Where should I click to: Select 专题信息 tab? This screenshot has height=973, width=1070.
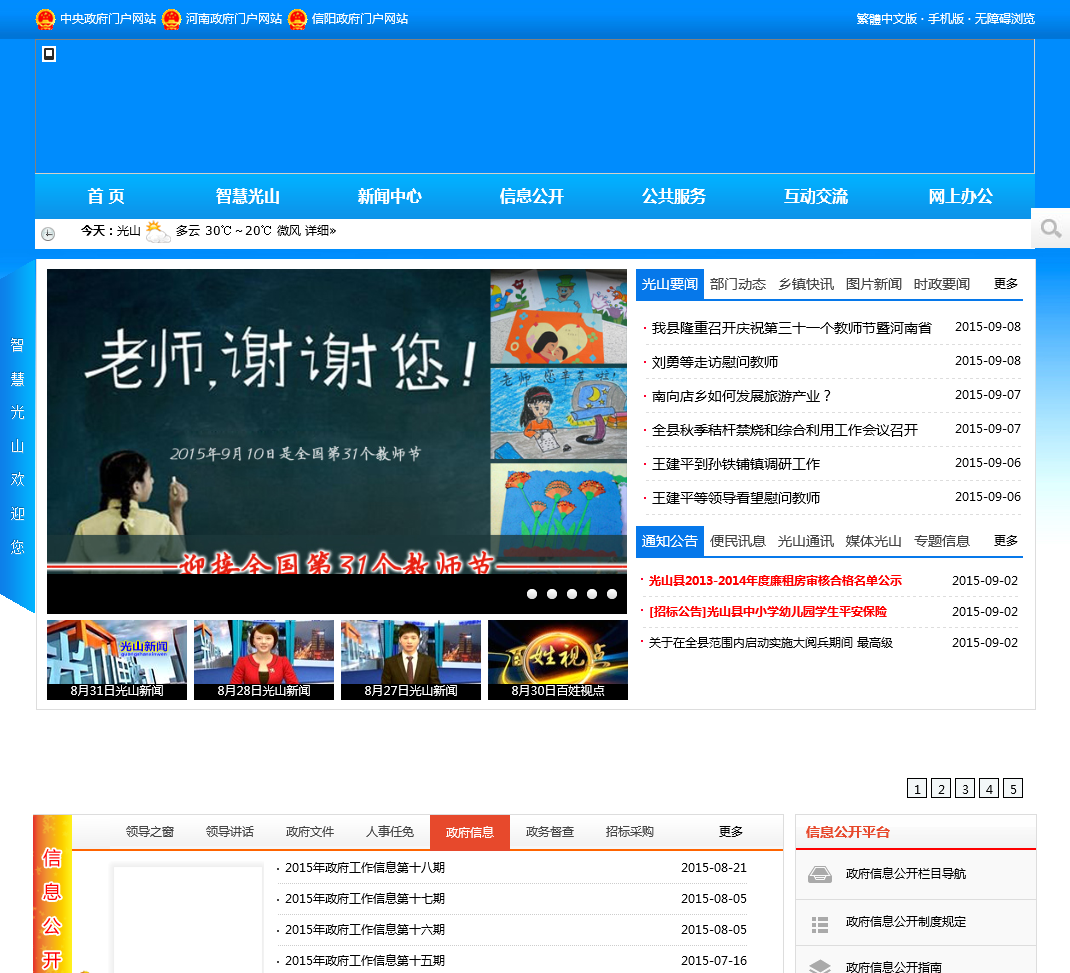(x=942, y=541)
